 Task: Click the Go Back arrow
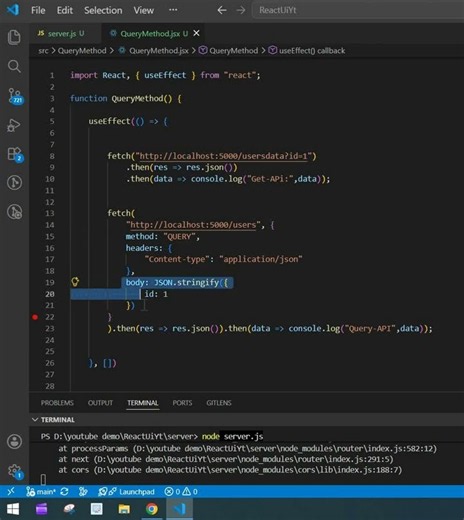[x=222, y=10]
